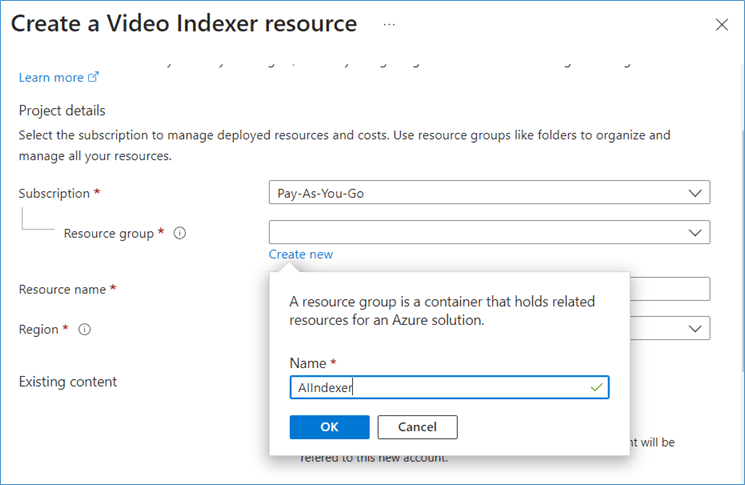745x485 pixels.
Task: Click the Resource name label
Action: pos(62,289)
